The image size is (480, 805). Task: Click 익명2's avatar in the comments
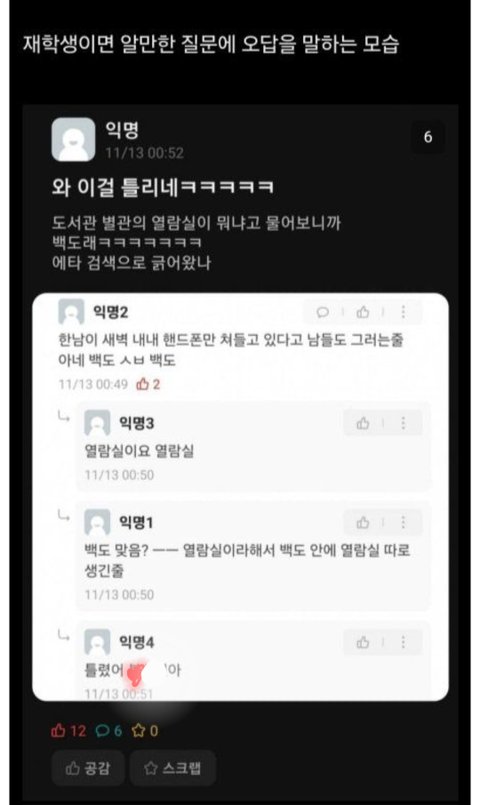coord(71,312)
